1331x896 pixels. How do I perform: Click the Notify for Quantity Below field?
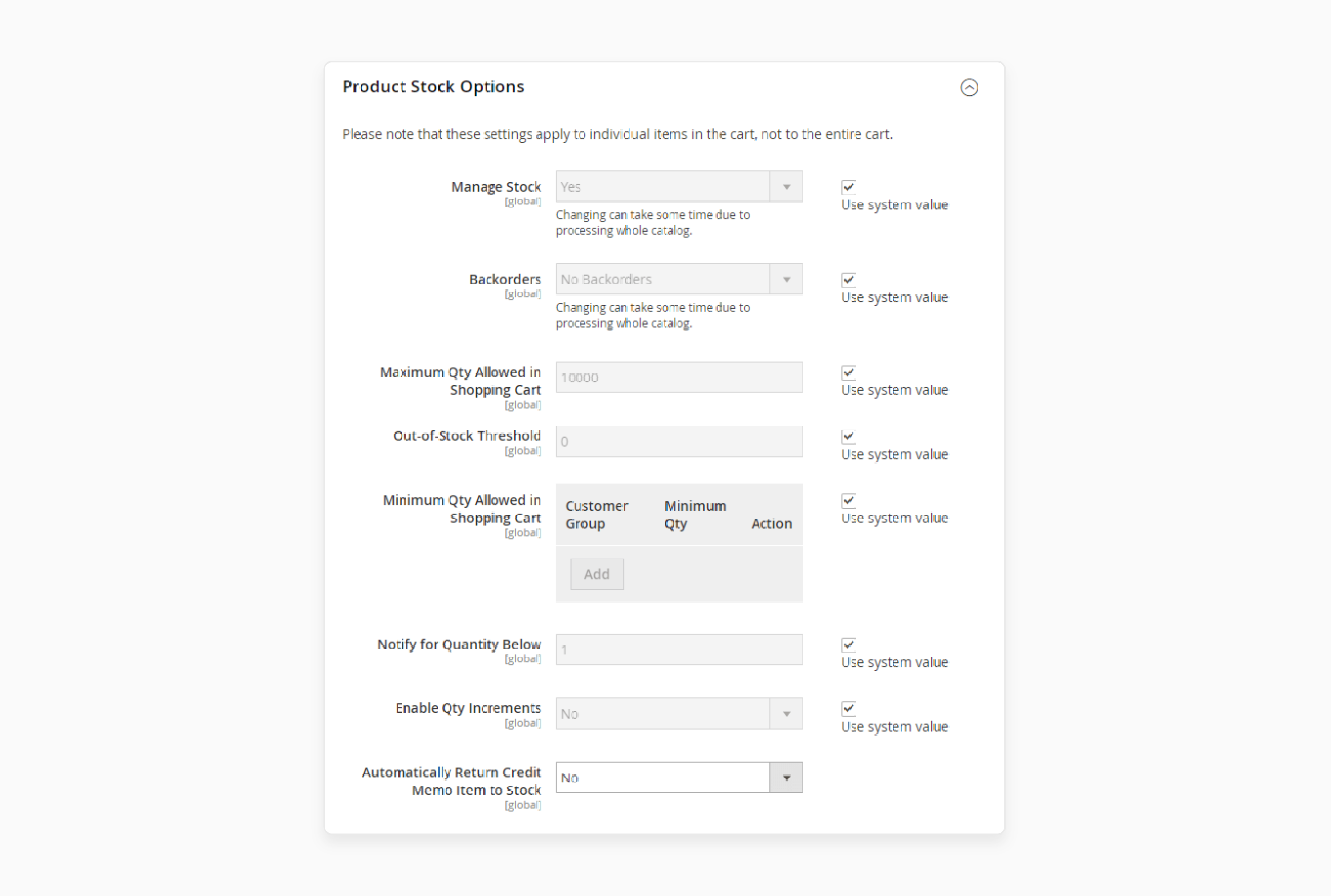(679, 649)
